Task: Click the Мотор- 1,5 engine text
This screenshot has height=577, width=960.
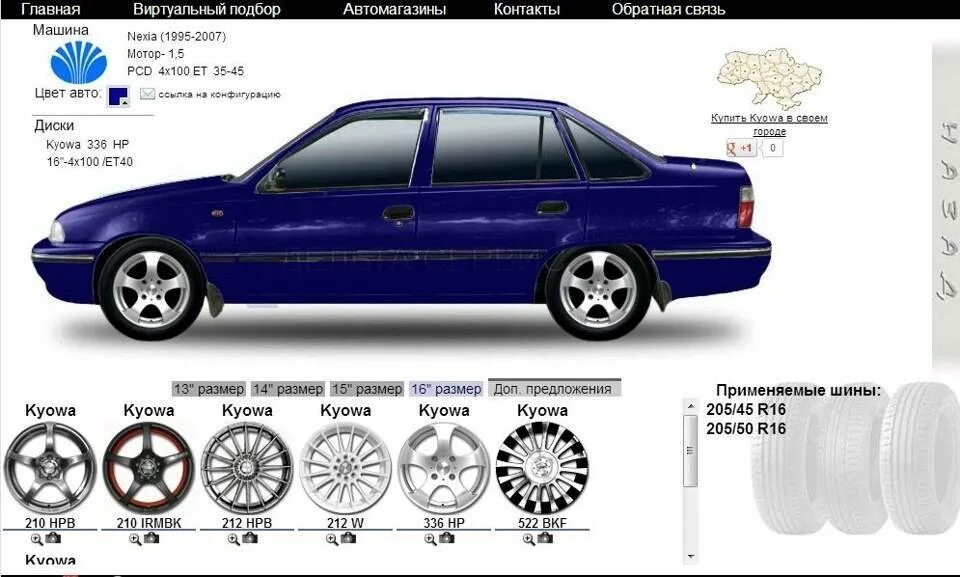Action: 156,54
